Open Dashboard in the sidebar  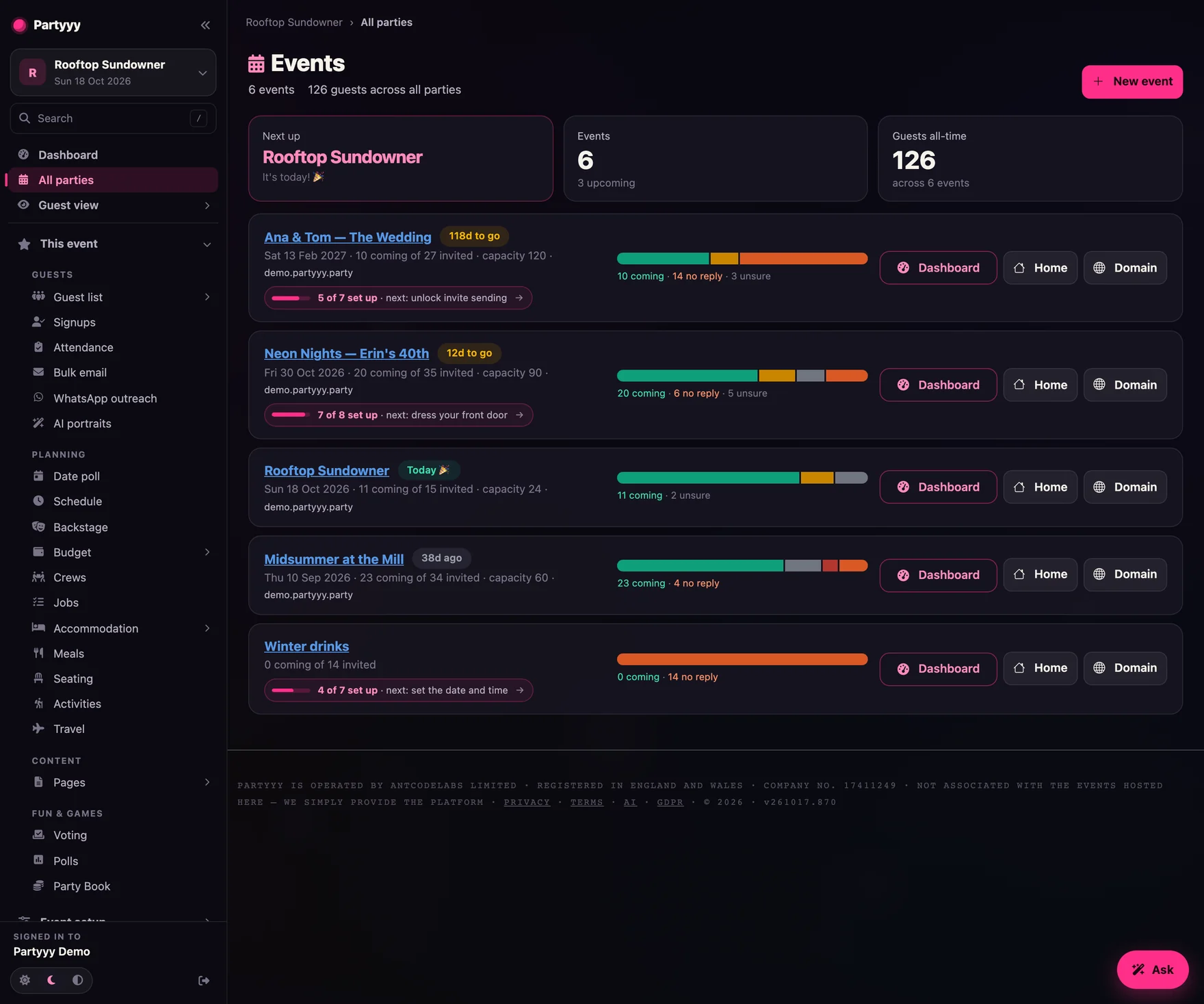[x=113, y=155]
